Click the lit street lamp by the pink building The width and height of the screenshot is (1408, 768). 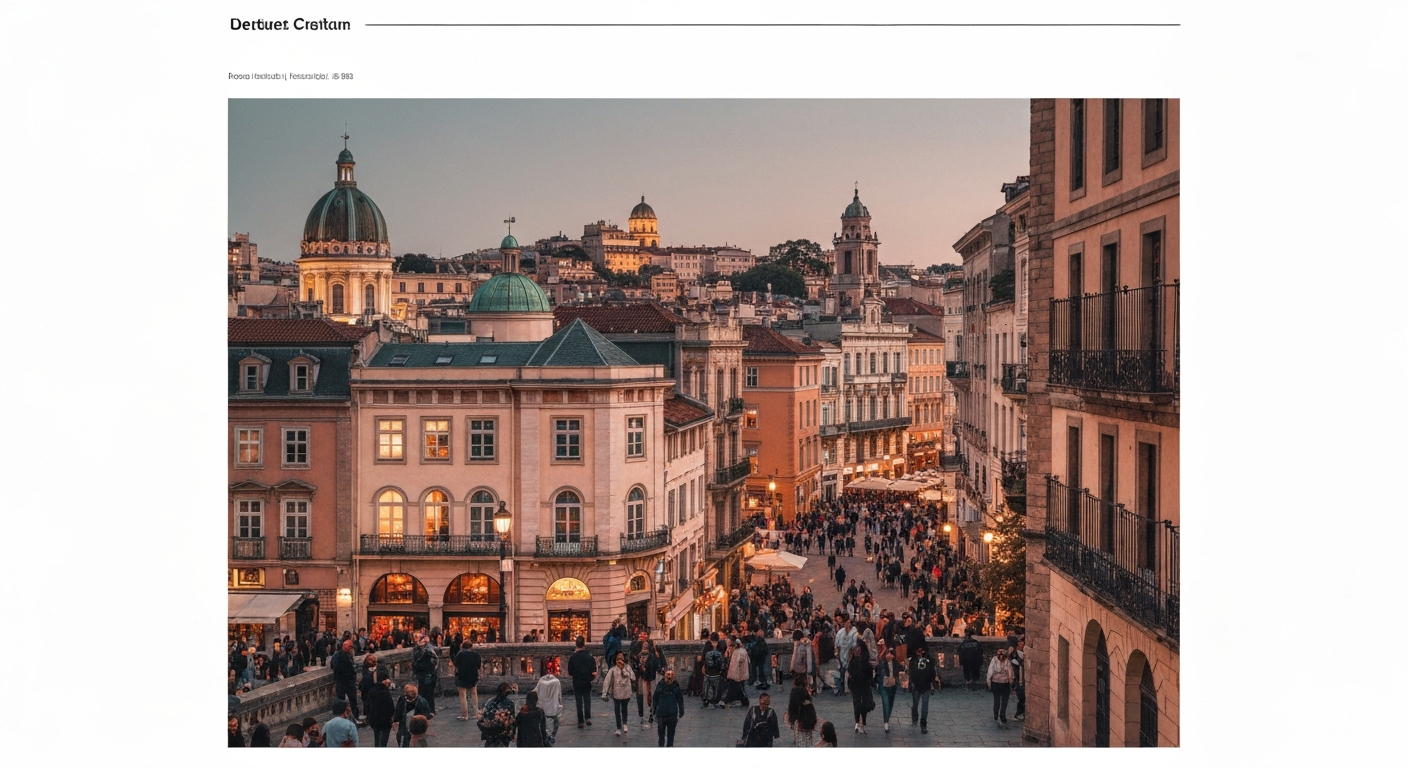coord(502,520)
